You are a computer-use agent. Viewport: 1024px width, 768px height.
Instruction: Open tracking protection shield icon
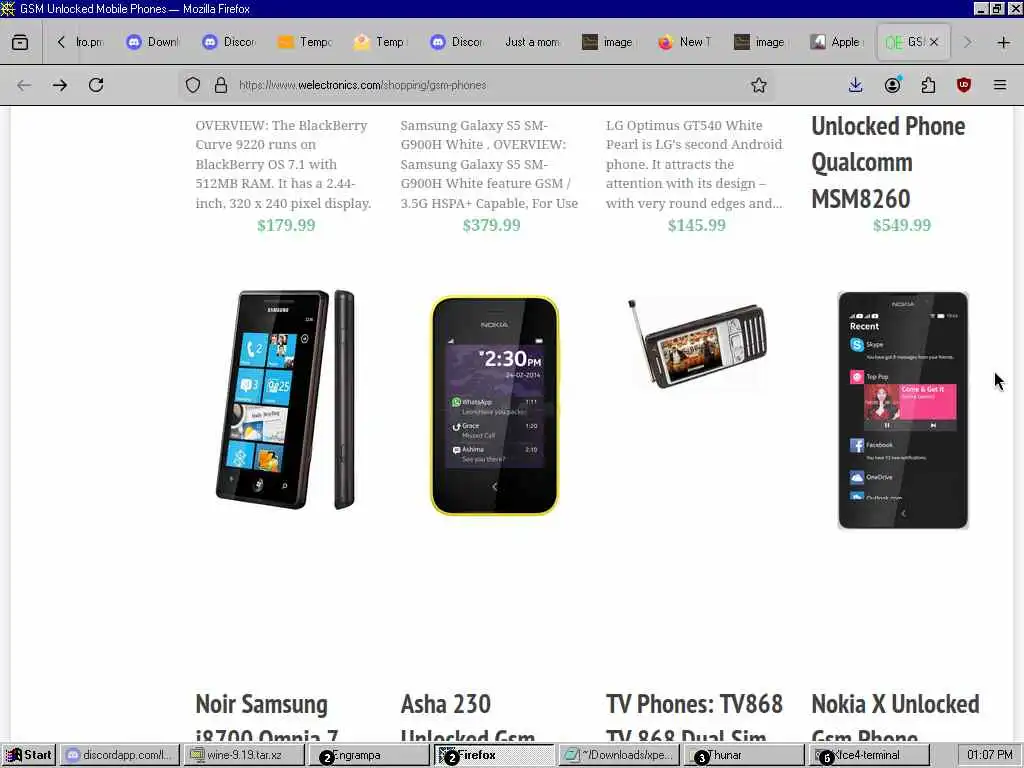coord(193,85)
